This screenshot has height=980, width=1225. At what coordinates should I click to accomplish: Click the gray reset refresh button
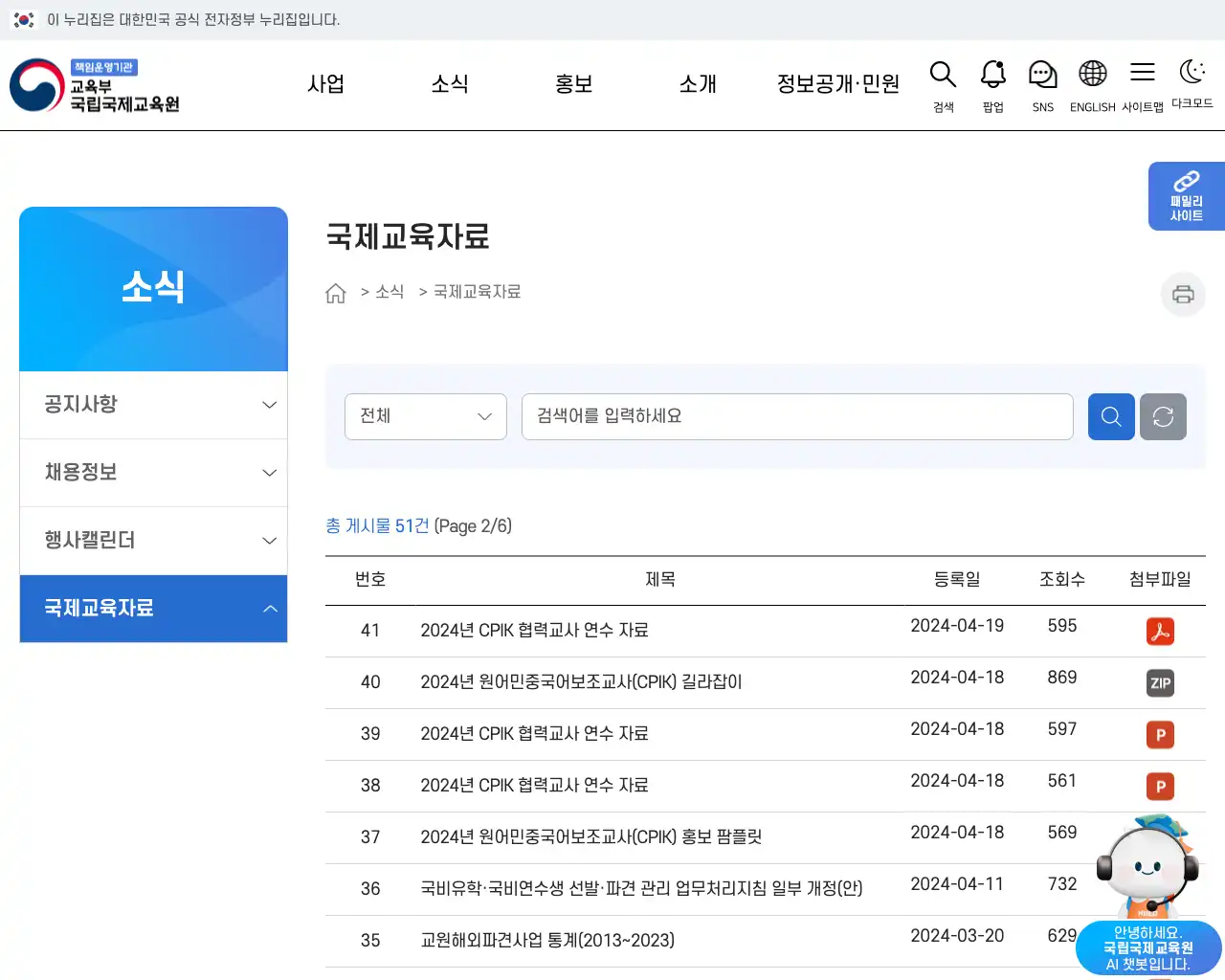pos(1163,416)
